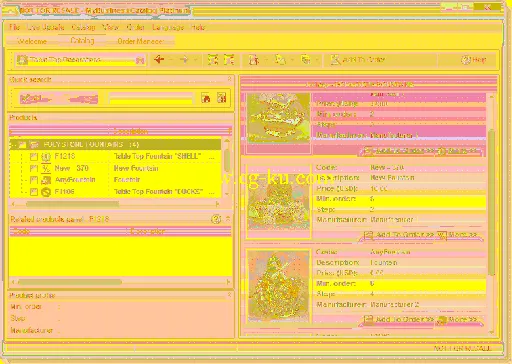The height and width of the screenshot is (364, 512).
Task: Collapse the Quick search panel
Action: (x=229, y=79)
